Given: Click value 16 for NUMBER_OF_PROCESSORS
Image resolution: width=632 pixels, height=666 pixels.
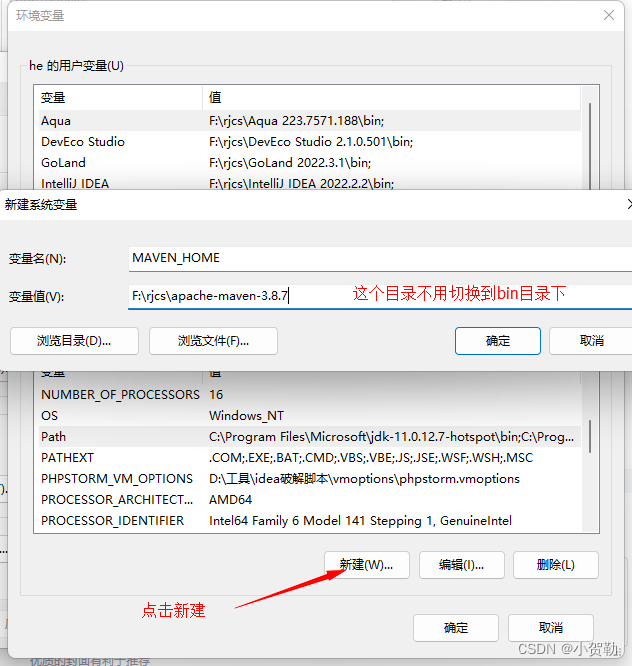Looking at the screenshot, I should [216, 395].
